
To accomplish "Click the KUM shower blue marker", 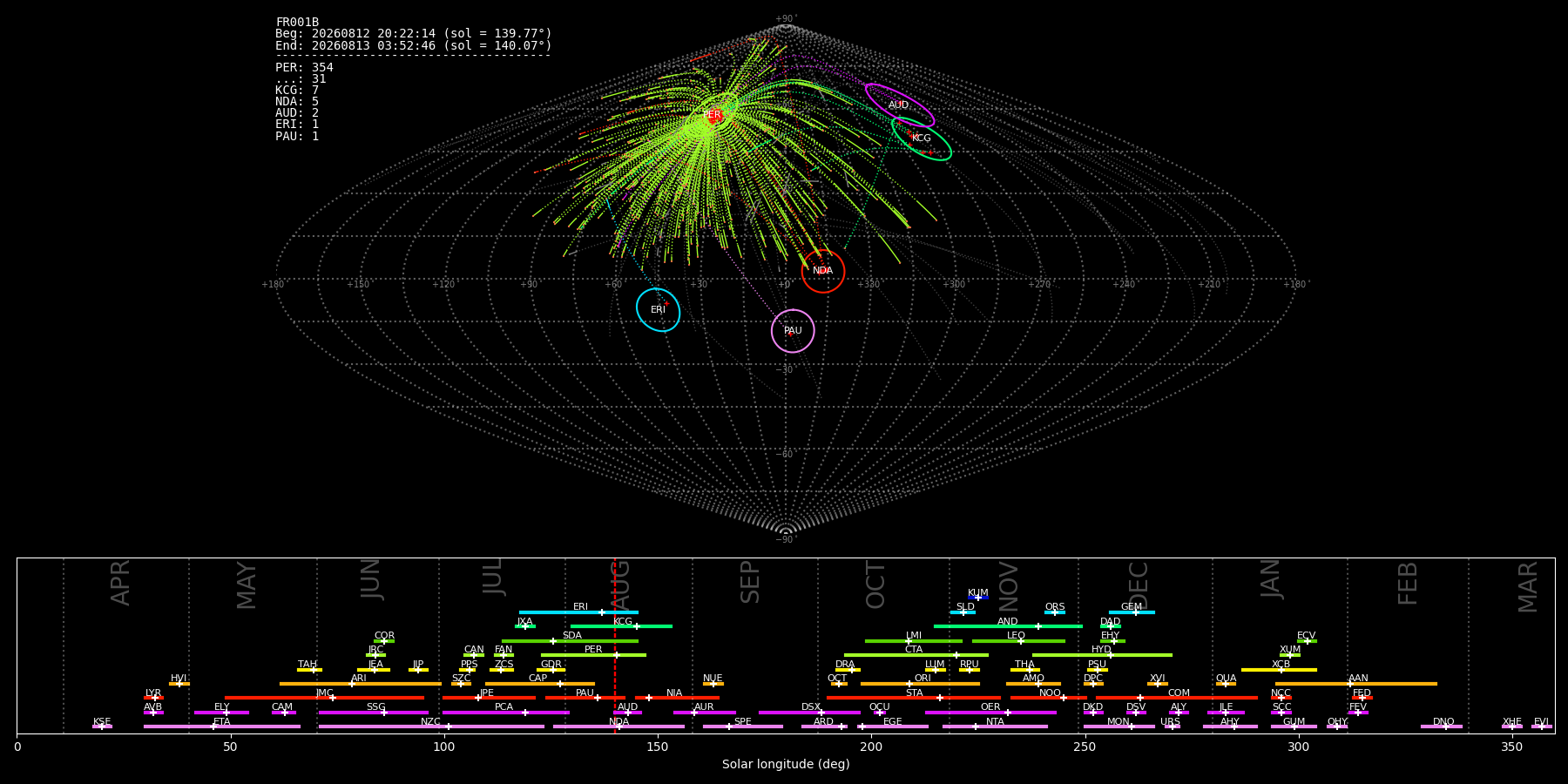I will click(x=978, y=598).
